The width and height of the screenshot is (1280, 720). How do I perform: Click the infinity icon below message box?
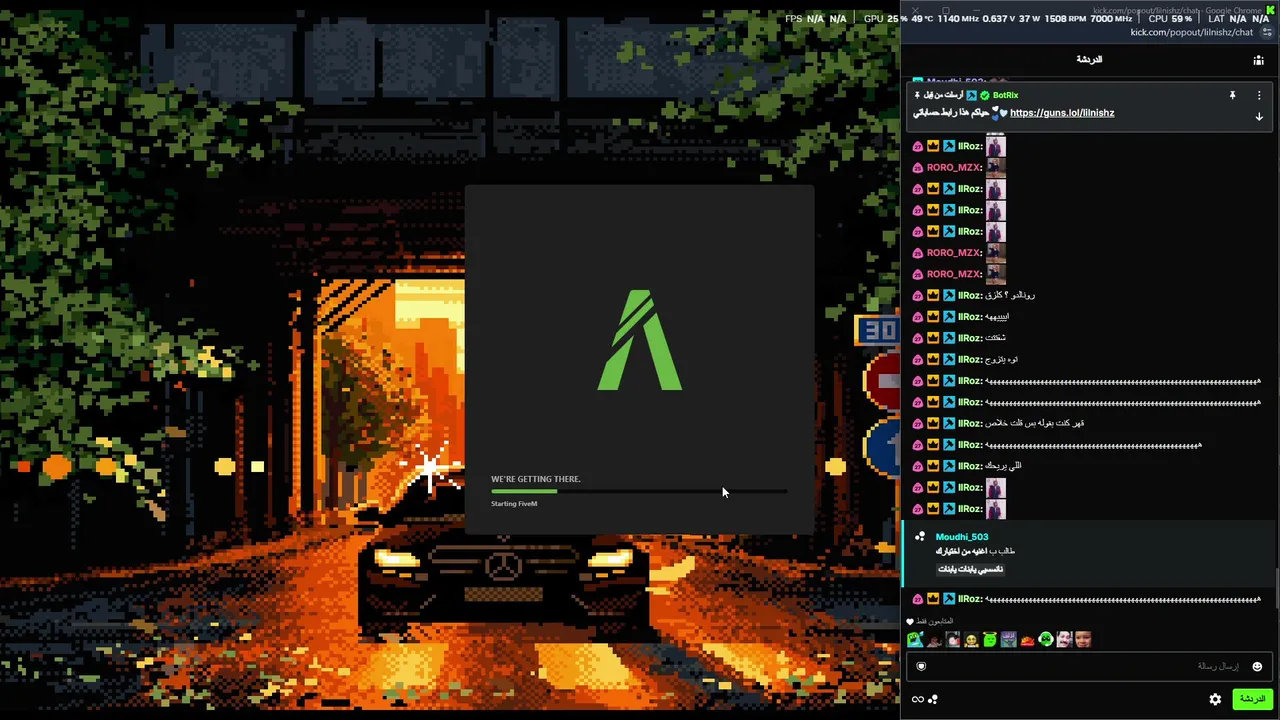917,699
